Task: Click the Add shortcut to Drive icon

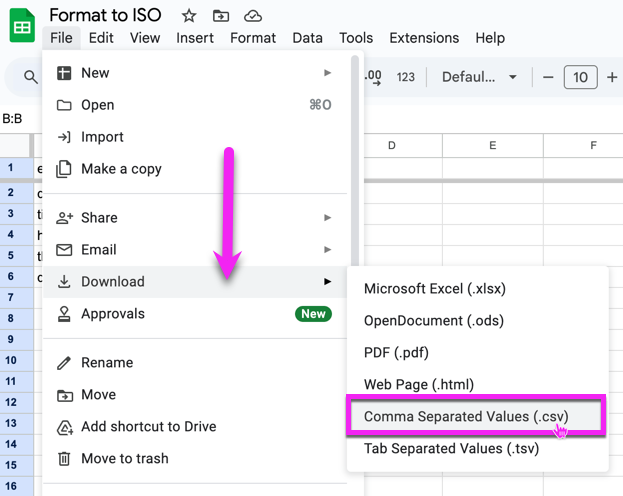Action: 65,427
